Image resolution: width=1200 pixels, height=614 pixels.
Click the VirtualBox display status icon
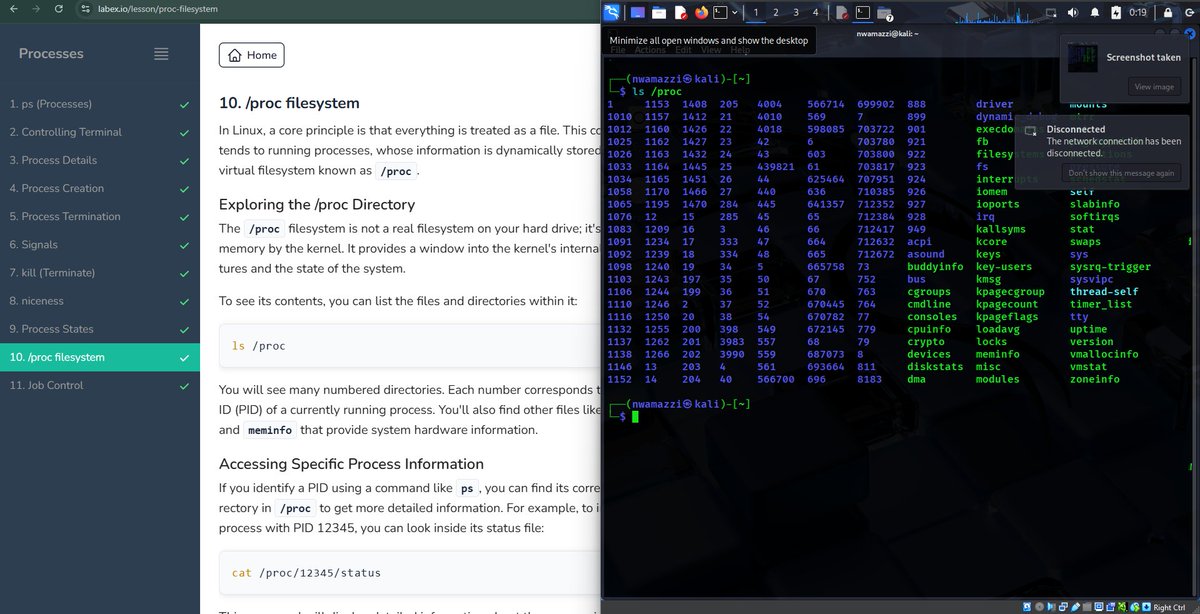pyautogui.click(x=1099, y=607)
